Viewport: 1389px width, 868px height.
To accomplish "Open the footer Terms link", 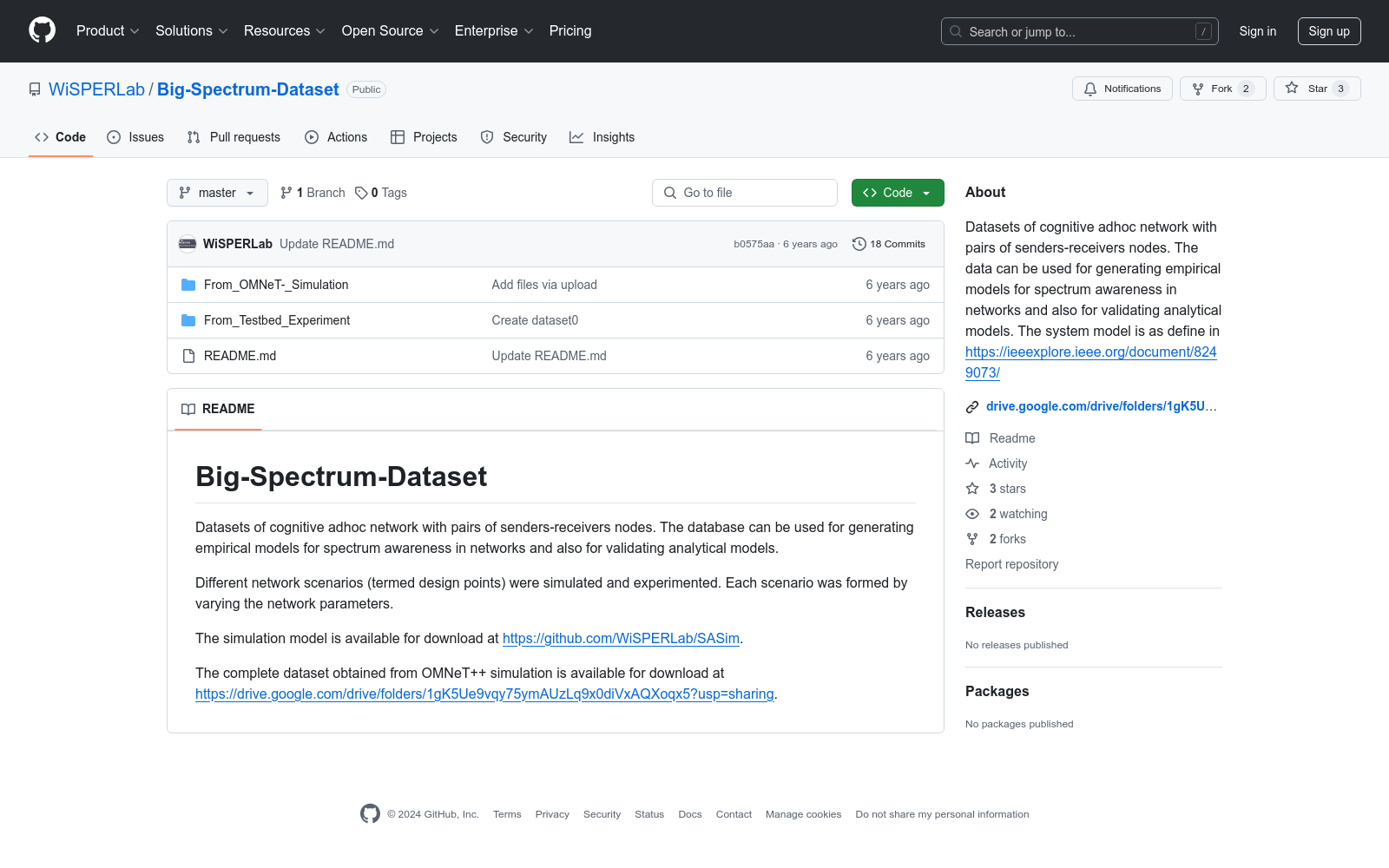I will [507, 814].
